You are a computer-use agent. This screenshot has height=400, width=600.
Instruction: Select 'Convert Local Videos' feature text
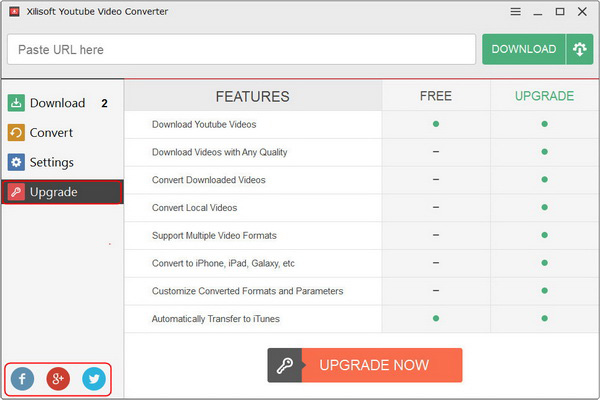(x=194, y=208)
